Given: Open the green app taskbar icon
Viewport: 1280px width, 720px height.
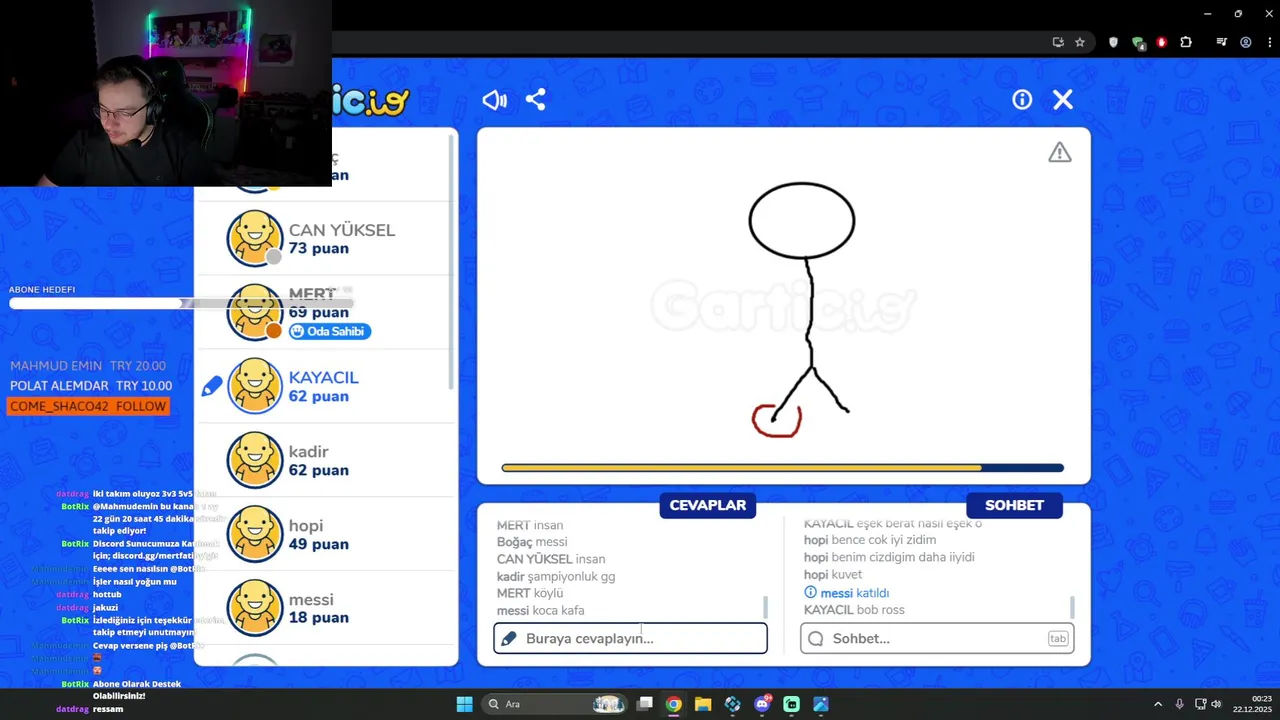Looking at the screenshot, I should [x=792, y=704].
